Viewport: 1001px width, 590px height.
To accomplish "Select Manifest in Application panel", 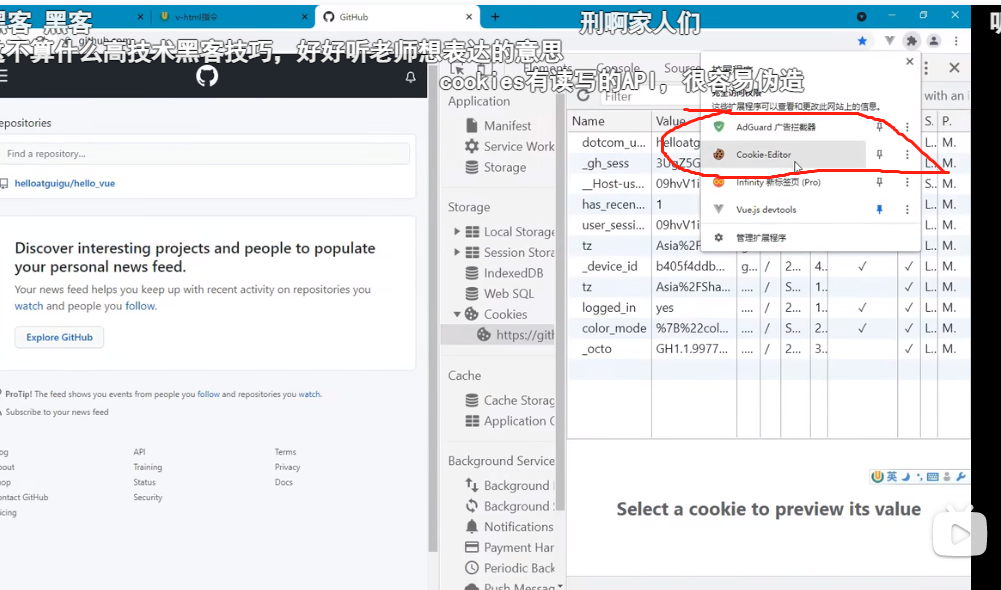I will (507, 126).
